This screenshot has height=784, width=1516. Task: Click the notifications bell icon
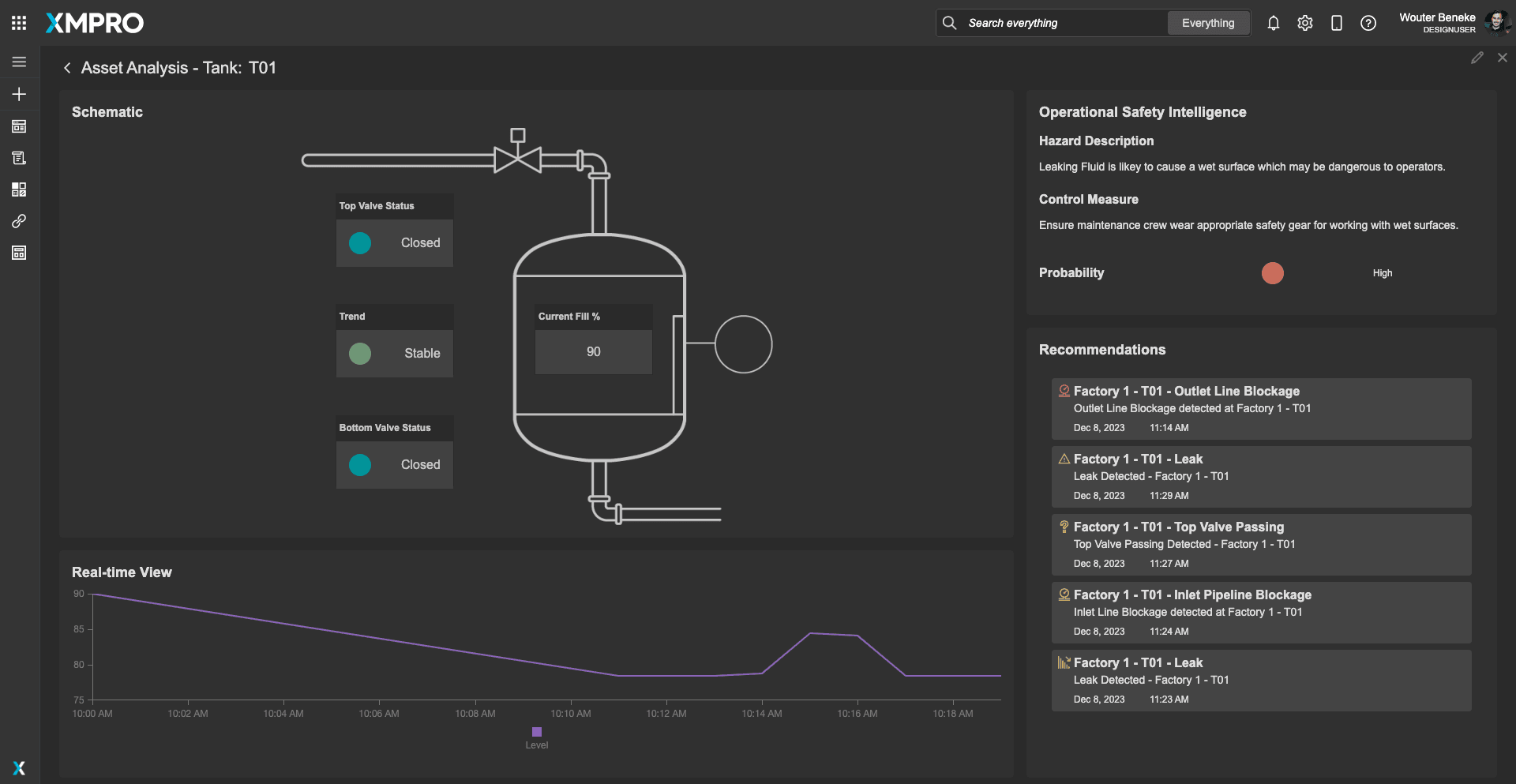click(1273, 23)
